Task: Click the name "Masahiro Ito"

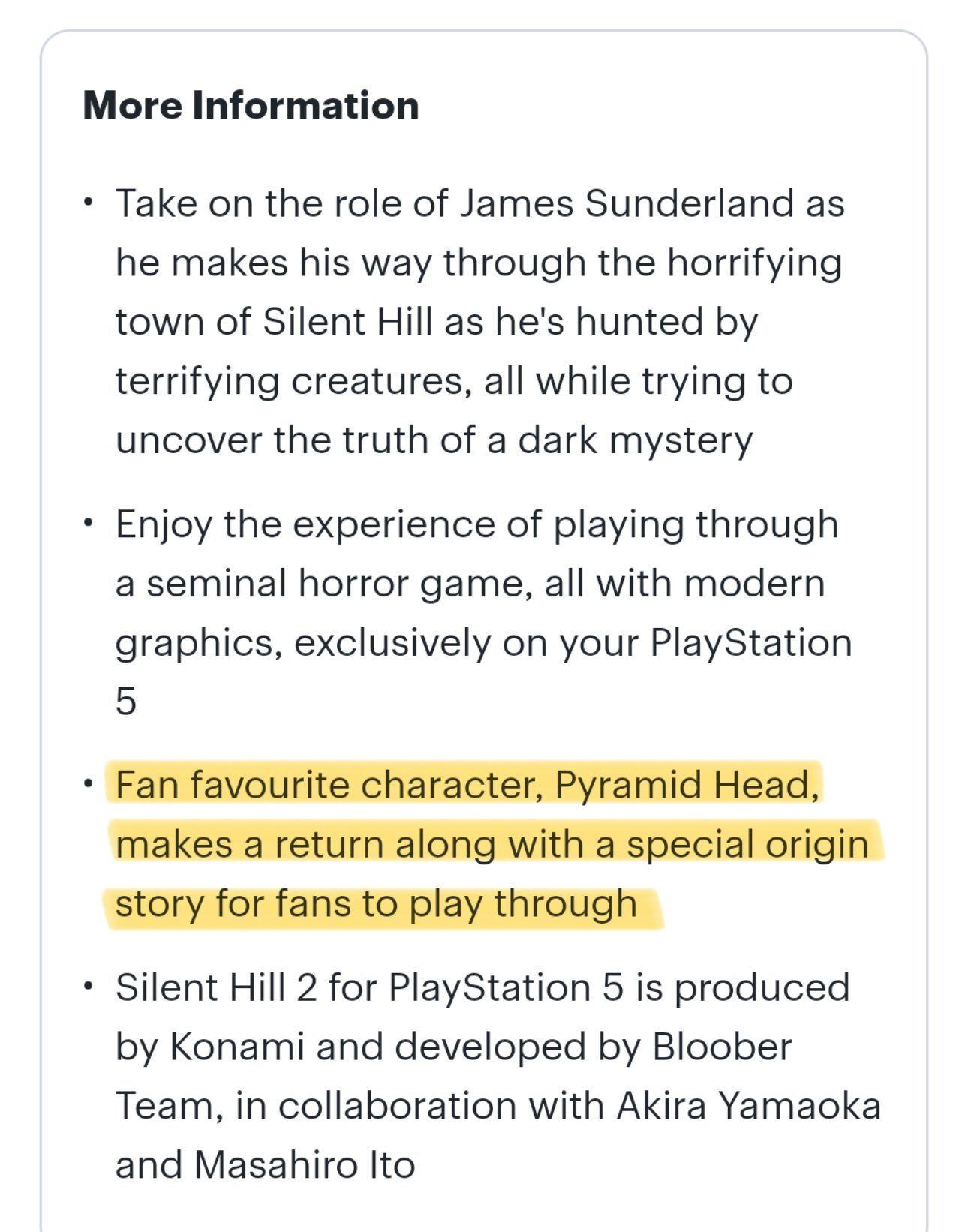Action: 305,1164
